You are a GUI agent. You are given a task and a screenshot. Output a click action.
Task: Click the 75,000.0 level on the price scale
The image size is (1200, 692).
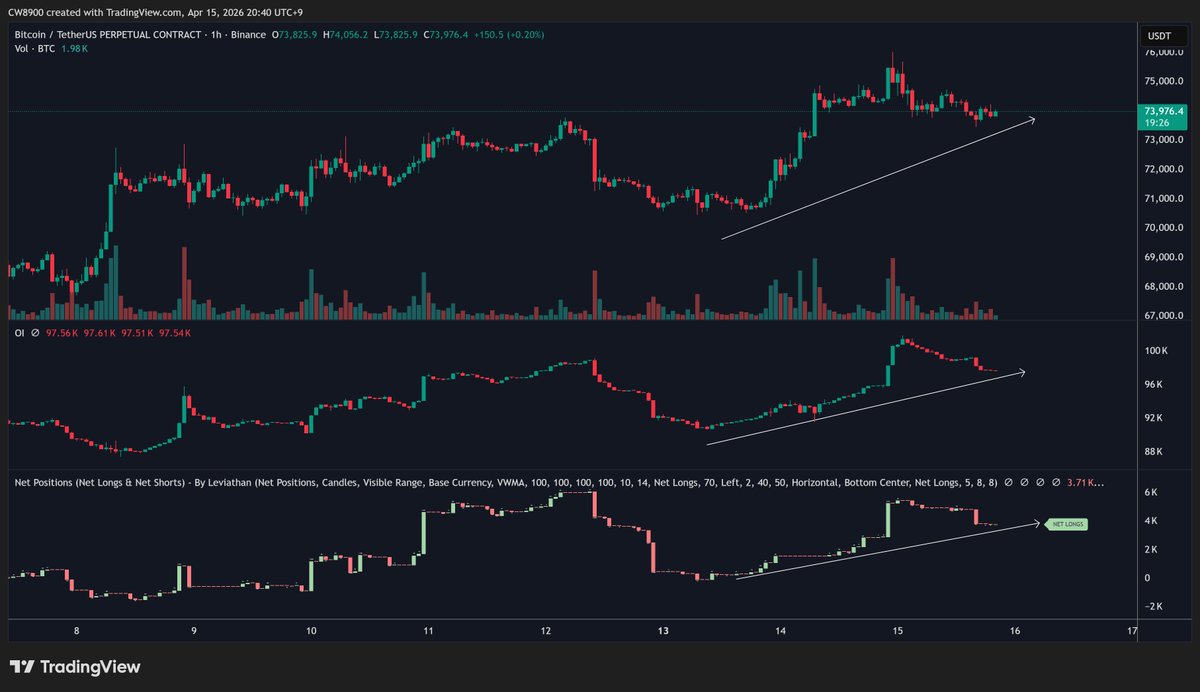[1164, 81]
